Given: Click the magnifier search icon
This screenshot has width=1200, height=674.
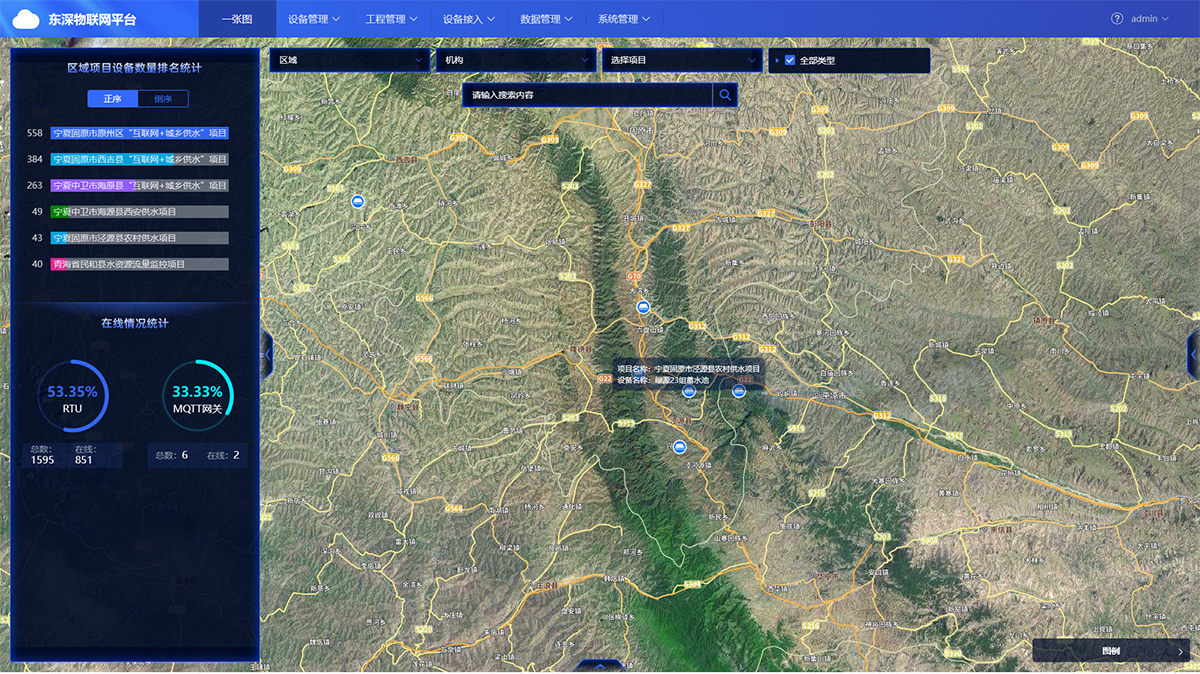Looking at the screenshot, I should tap(726, 95).
